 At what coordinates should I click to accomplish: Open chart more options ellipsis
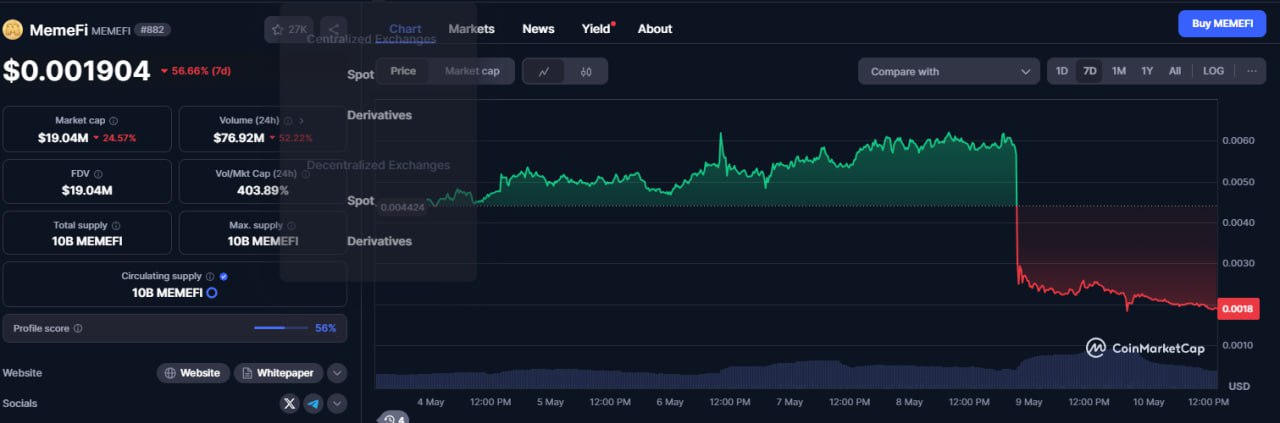click(x=1251, y=71)
